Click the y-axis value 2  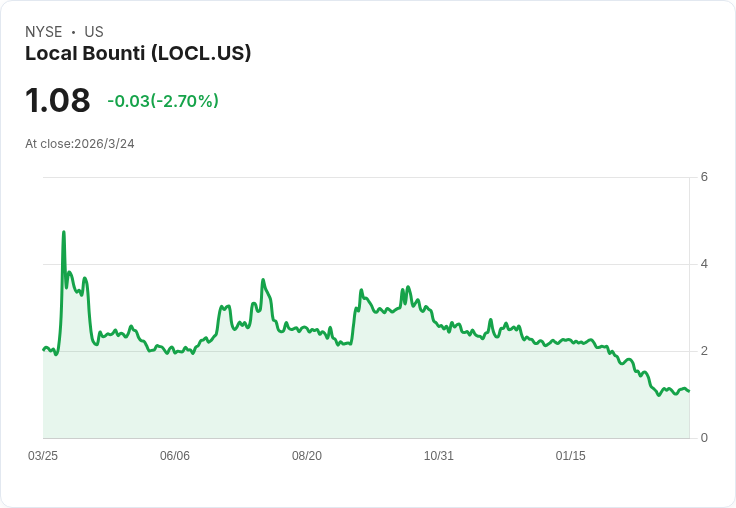pos(705,351)
